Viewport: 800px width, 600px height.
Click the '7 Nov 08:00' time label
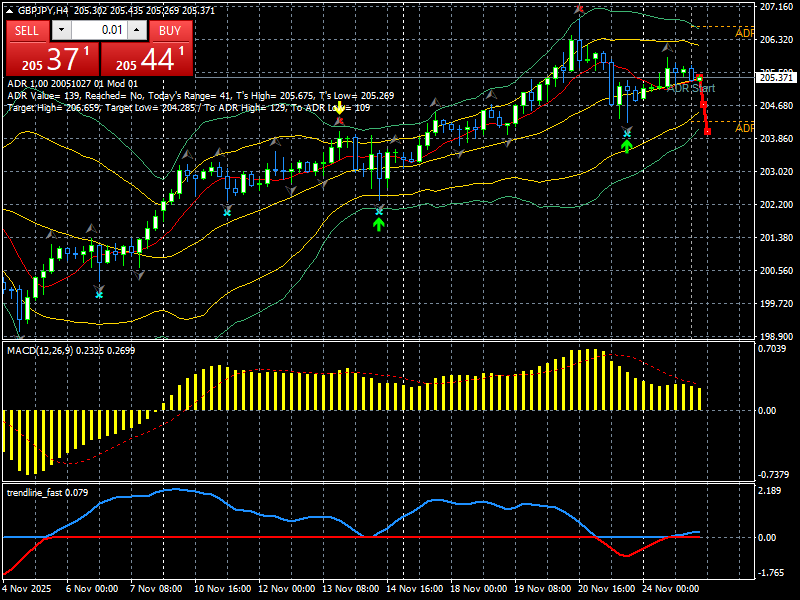pos(156,589)
